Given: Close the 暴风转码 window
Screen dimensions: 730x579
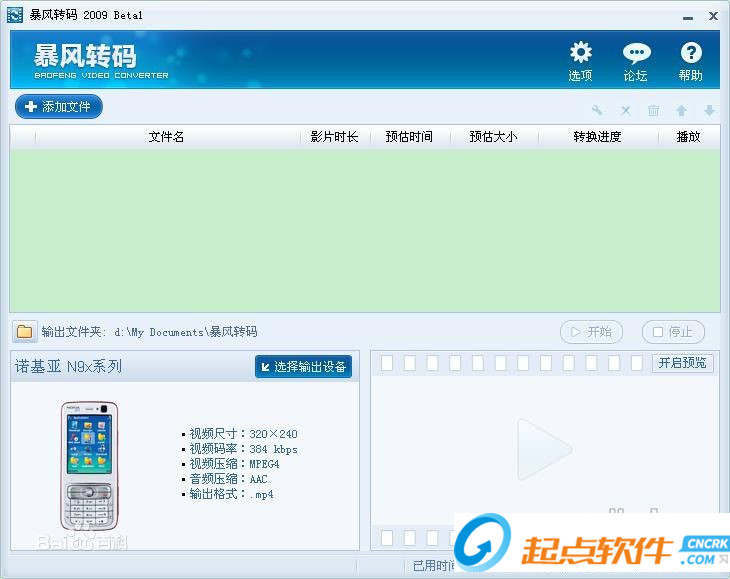Looking at the screenshot, I should click(x=713, y=16).
